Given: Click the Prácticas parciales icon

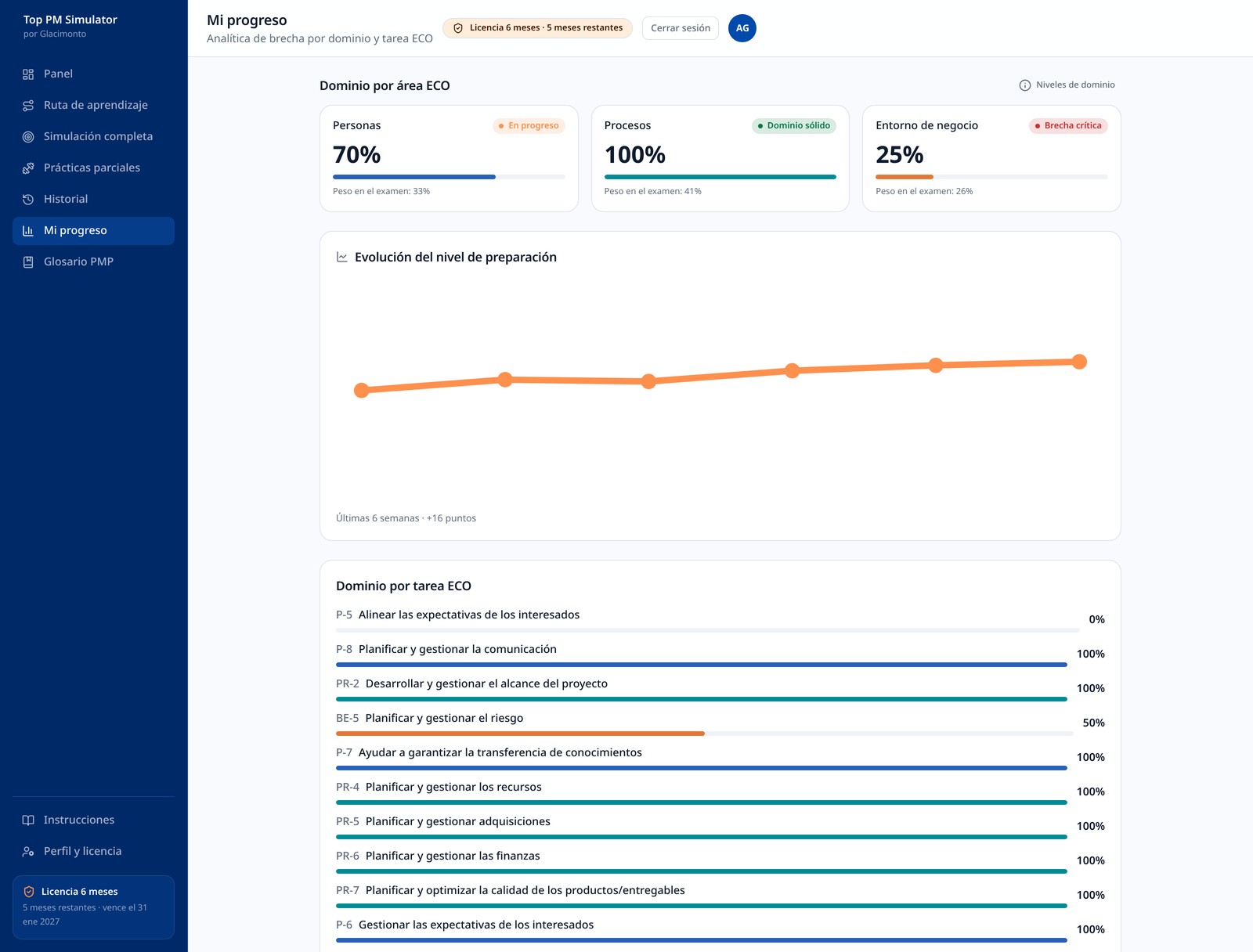Looking at the screenshot, I should (28, 168).
